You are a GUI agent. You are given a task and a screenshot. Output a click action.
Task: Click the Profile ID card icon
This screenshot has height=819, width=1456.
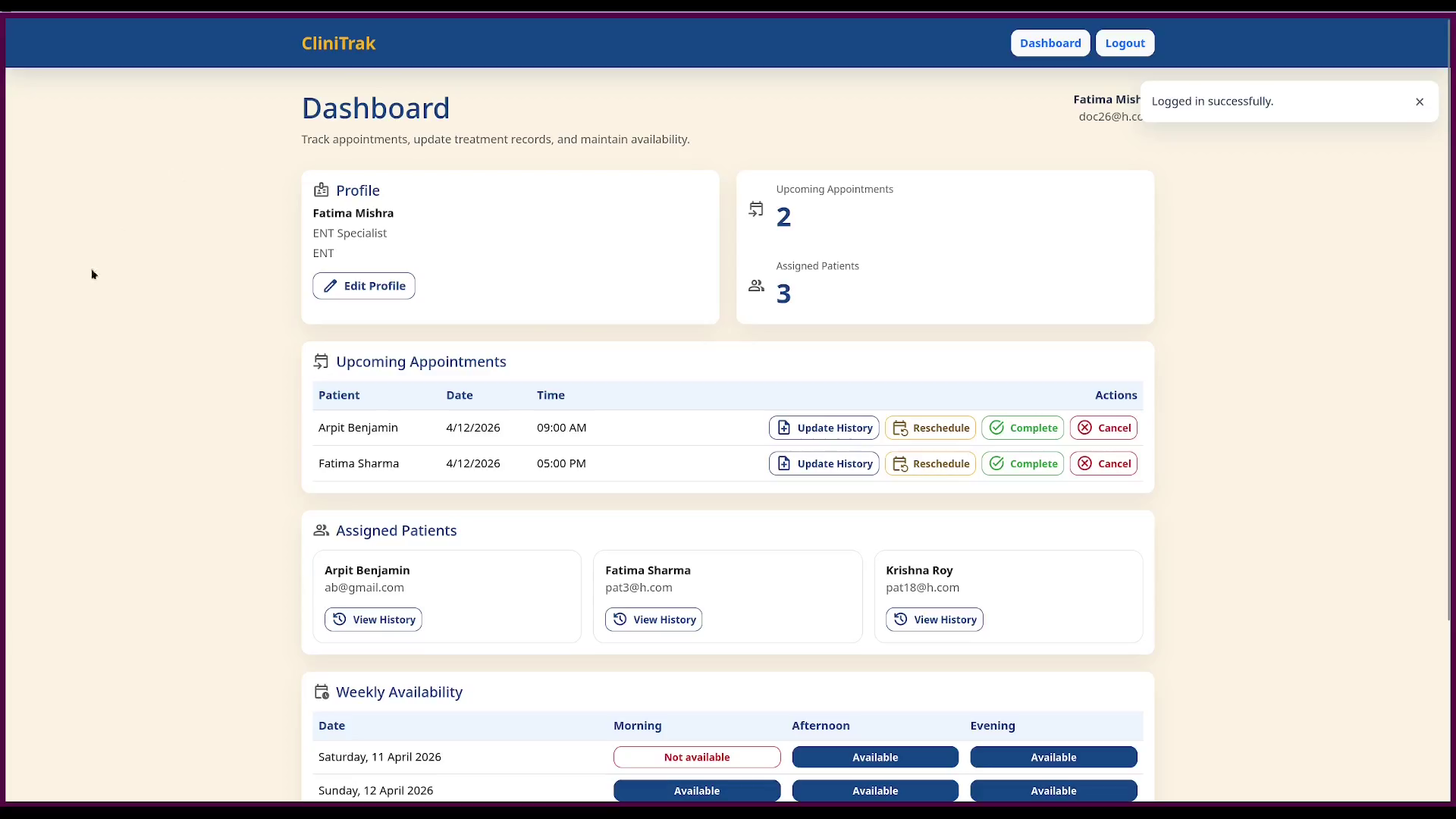pyautogui.click(x=321, y=190)
